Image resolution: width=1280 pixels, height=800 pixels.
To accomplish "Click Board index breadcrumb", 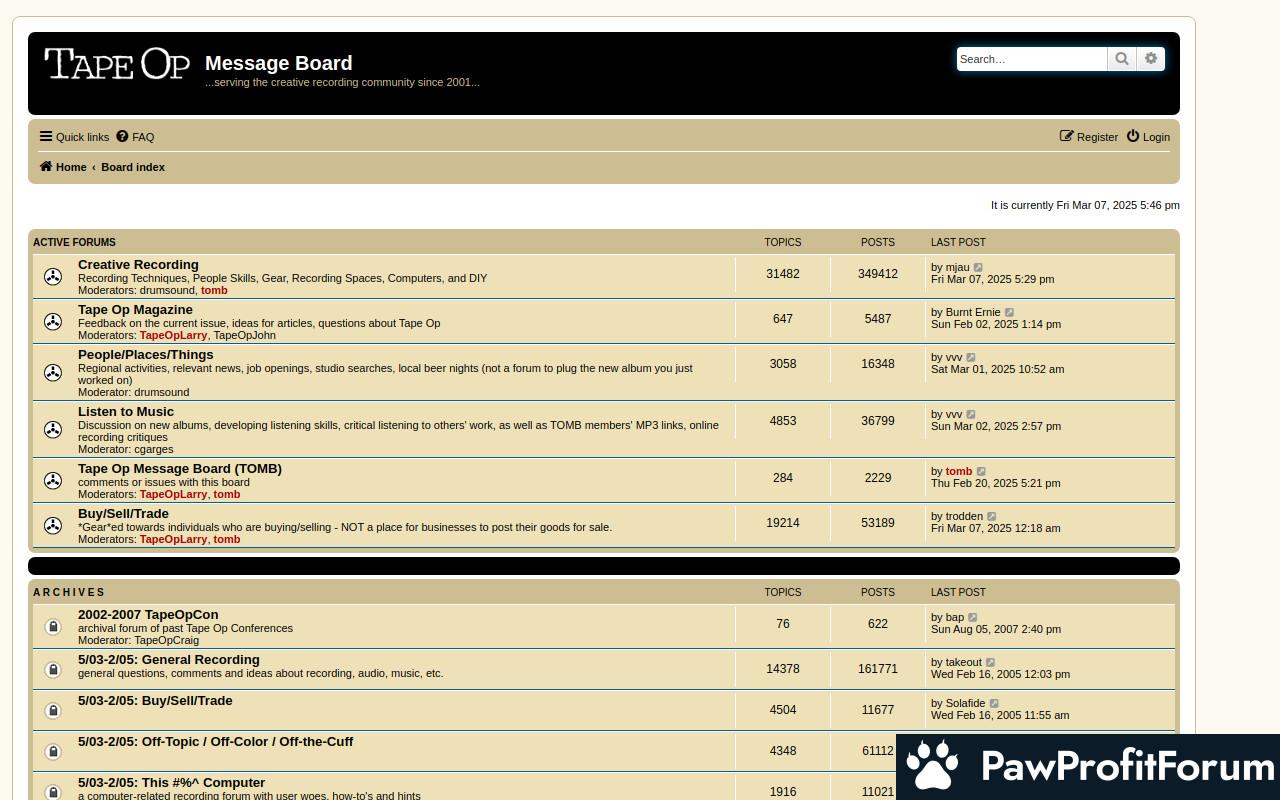I will (133, 167).
